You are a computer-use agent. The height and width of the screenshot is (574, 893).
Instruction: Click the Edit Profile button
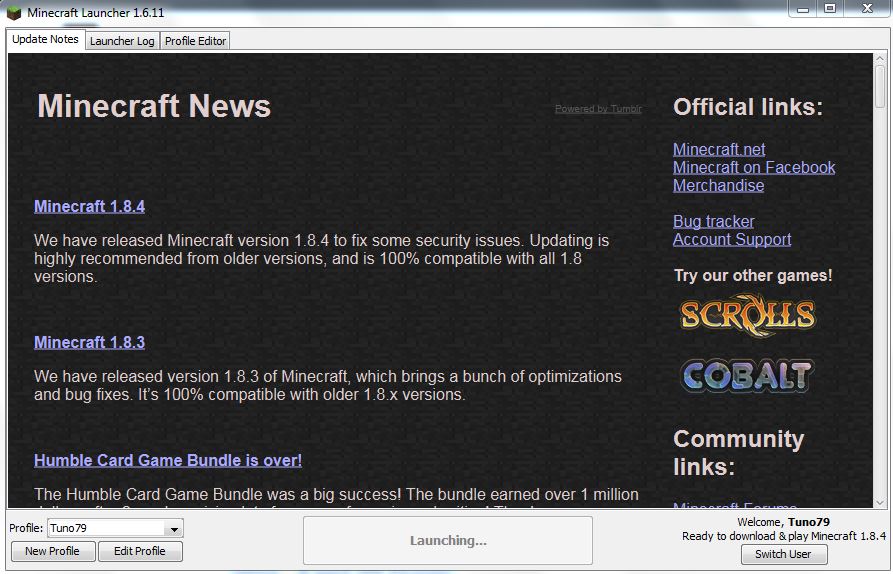pos(140,551)
